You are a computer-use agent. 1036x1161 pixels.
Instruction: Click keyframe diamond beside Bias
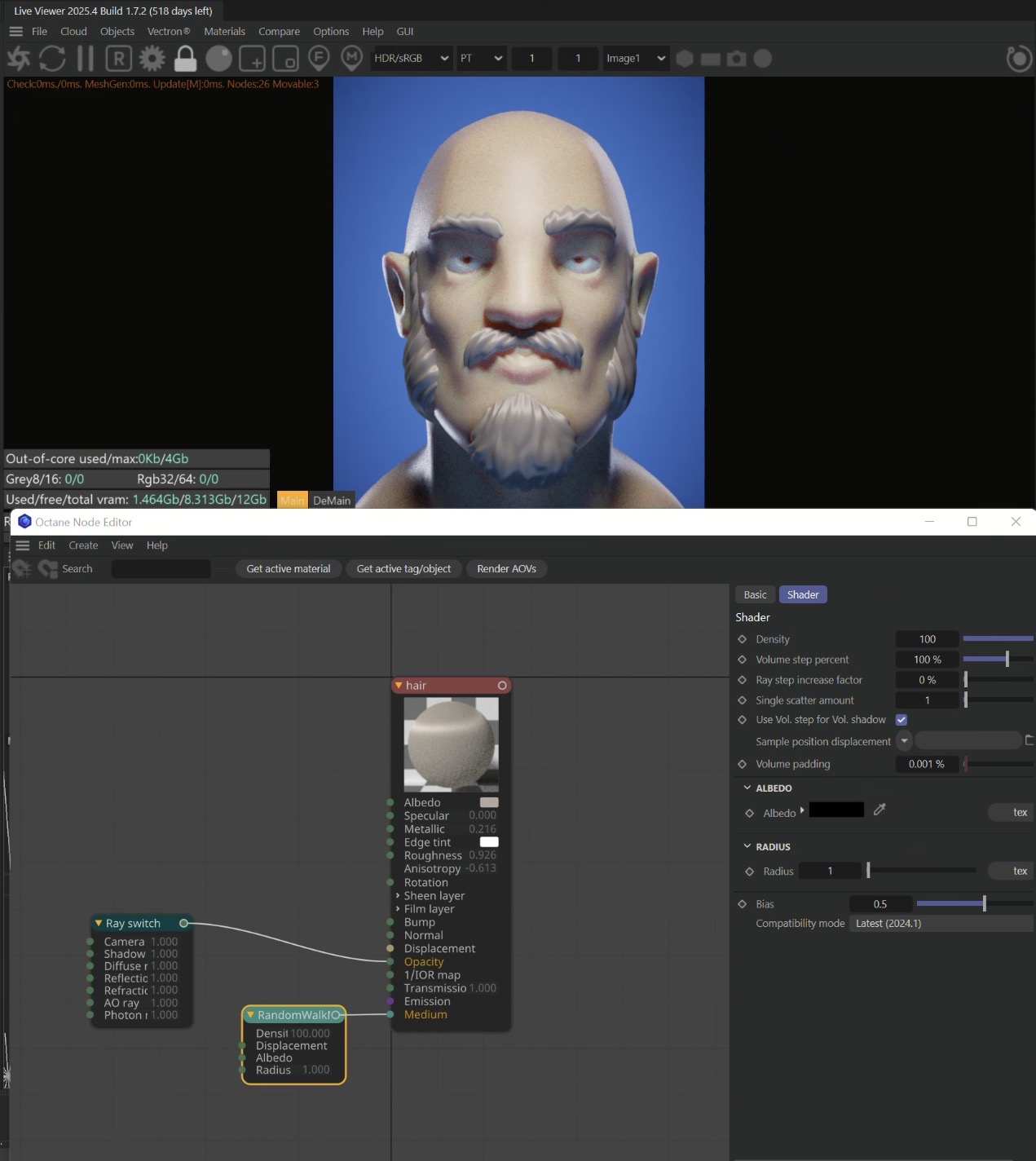click(x=742, y=904)
